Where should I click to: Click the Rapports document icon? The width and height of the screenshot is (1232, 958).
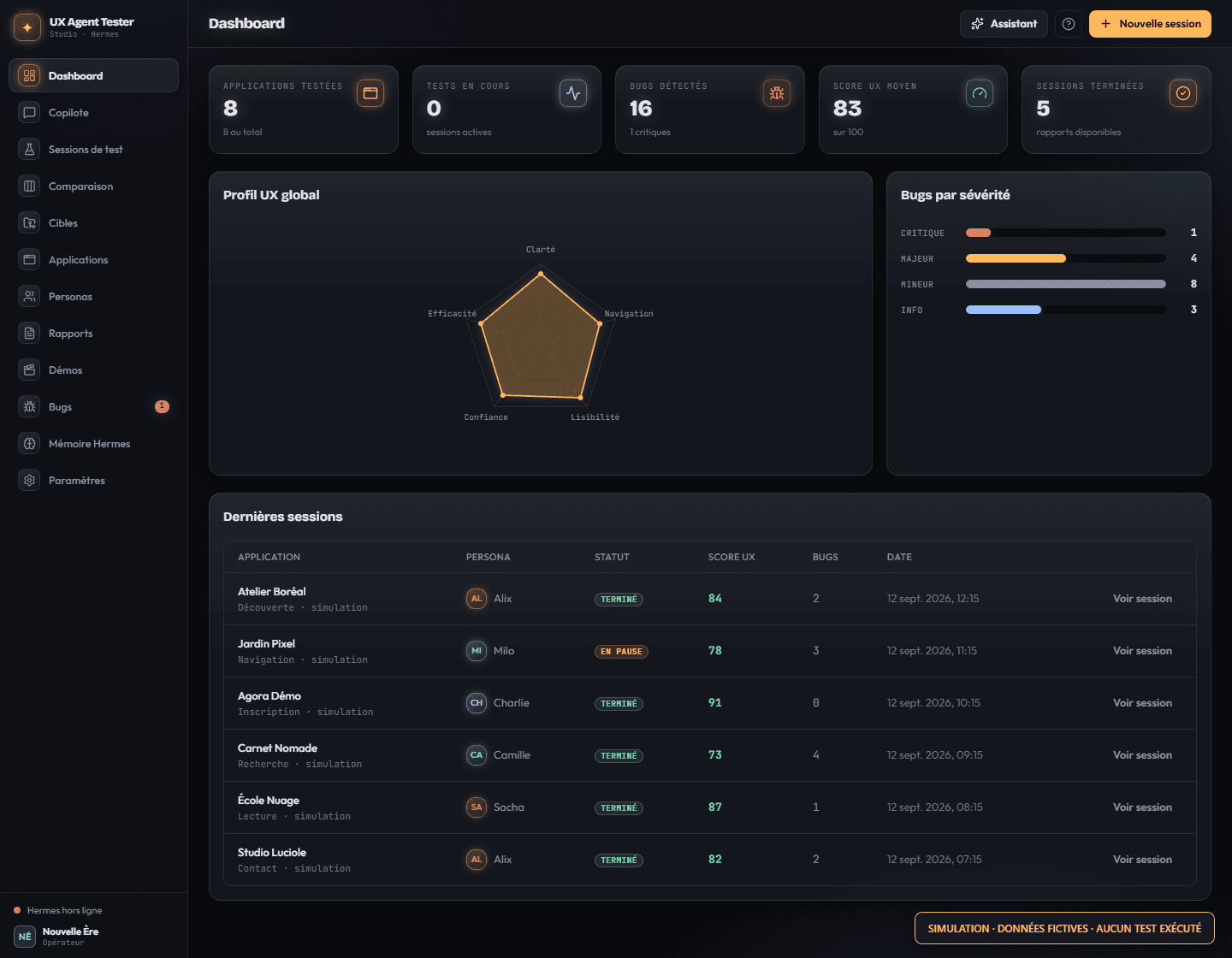[x=29, y=333]
